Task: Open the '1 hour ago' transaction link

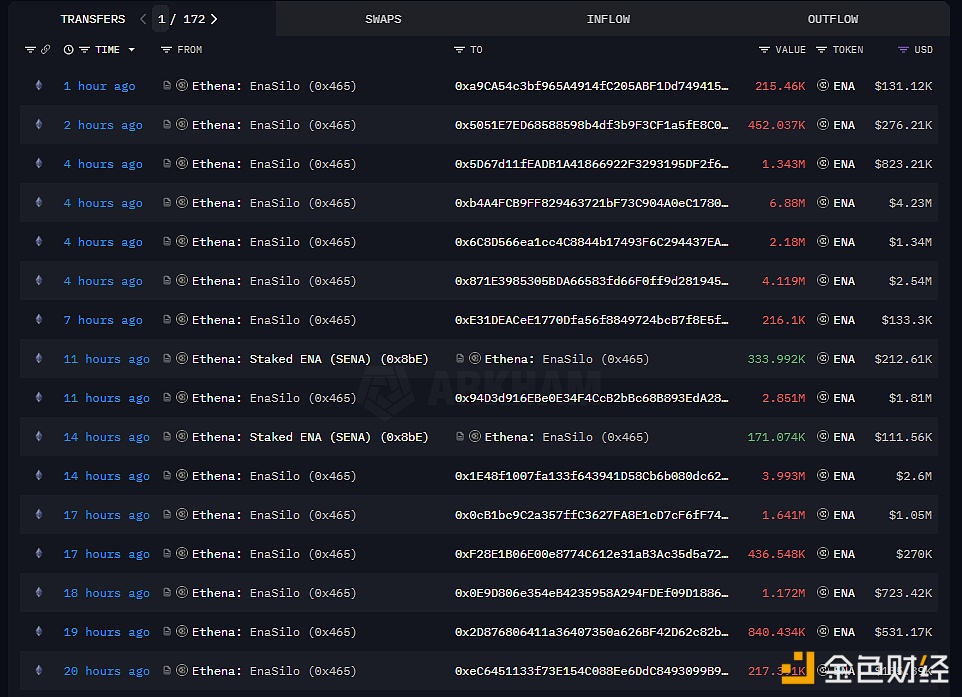Action: pyautogui.click(x=99, y=86)
